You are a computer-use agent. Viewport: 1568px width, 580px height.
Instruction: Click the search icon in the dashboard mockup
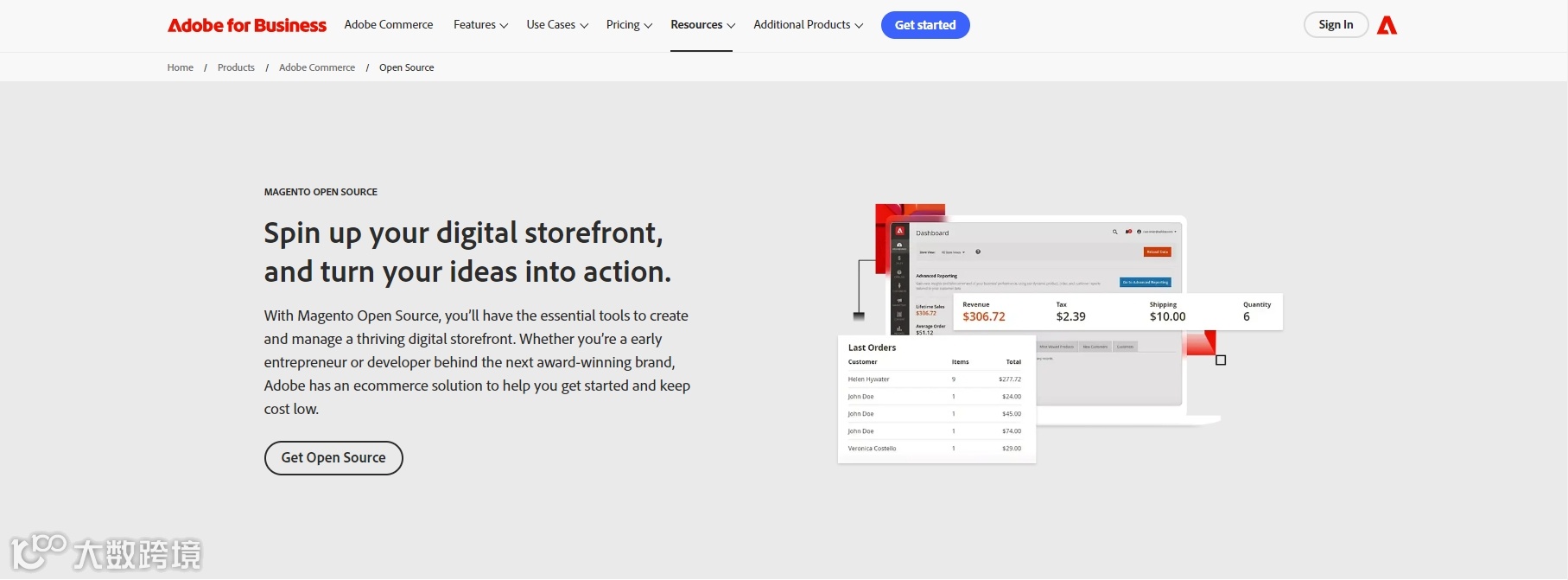[x=1114, y=232]
